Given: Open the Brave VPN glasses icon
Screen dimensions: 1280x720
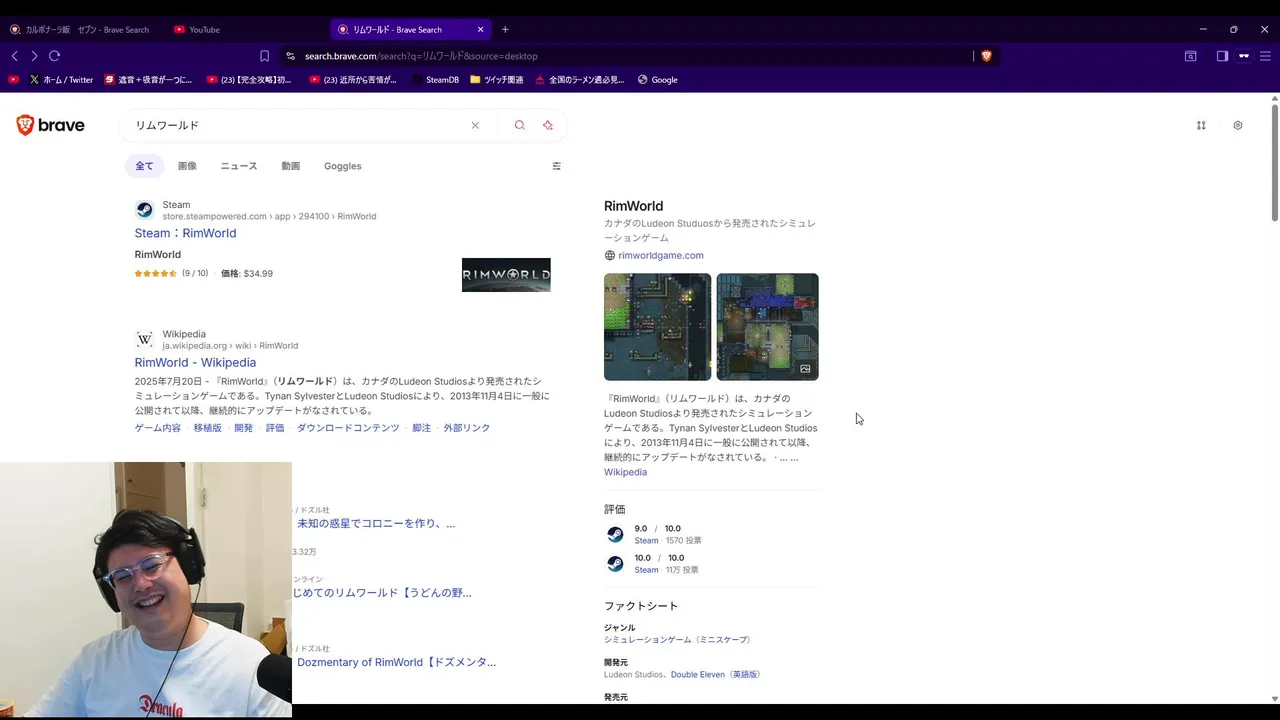Looking at the screenshot, I should (1244, 56).
